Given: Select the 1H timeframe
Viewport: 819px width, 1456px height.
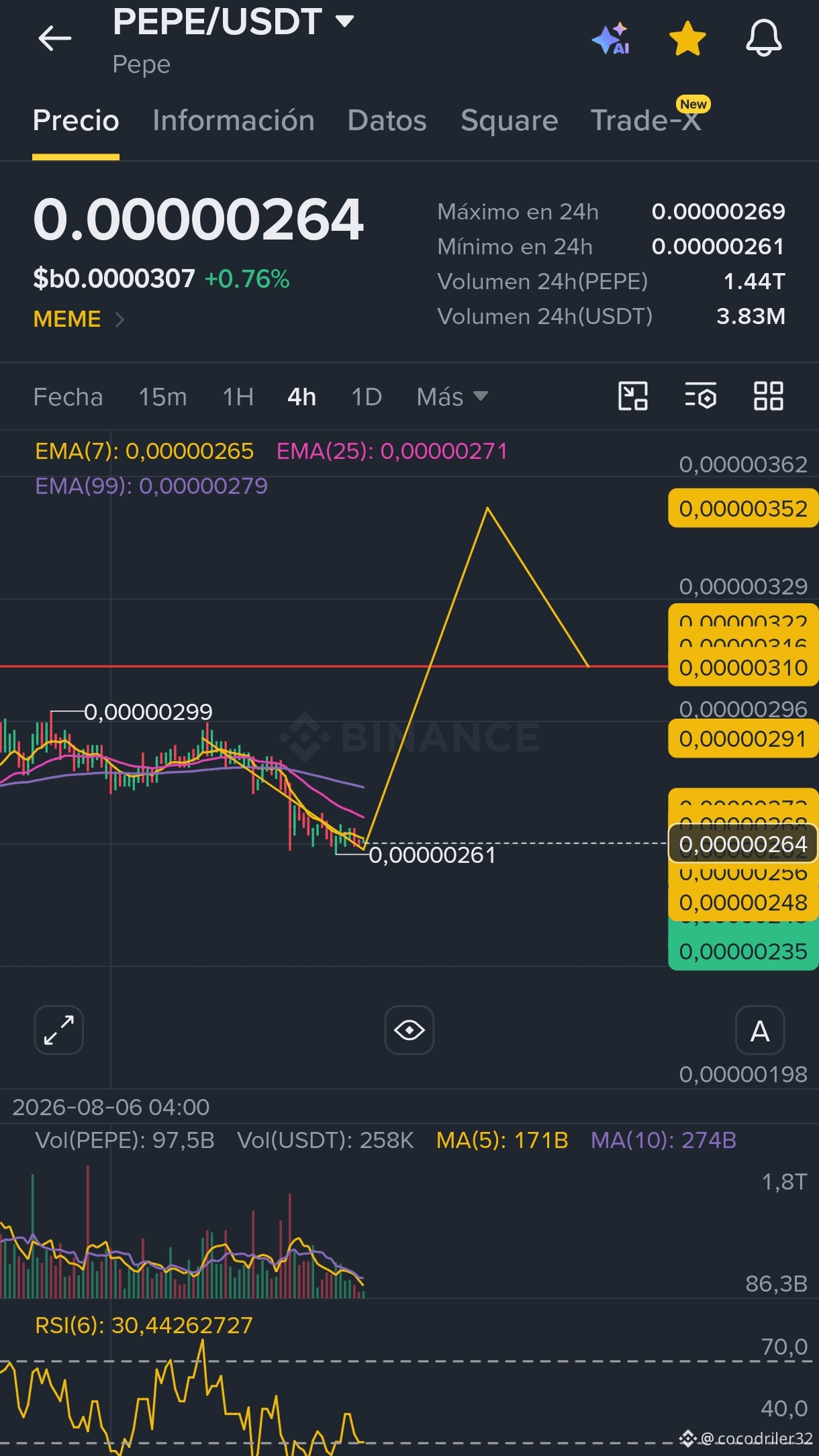Looking at the screenshot, I should pos(238,397).
